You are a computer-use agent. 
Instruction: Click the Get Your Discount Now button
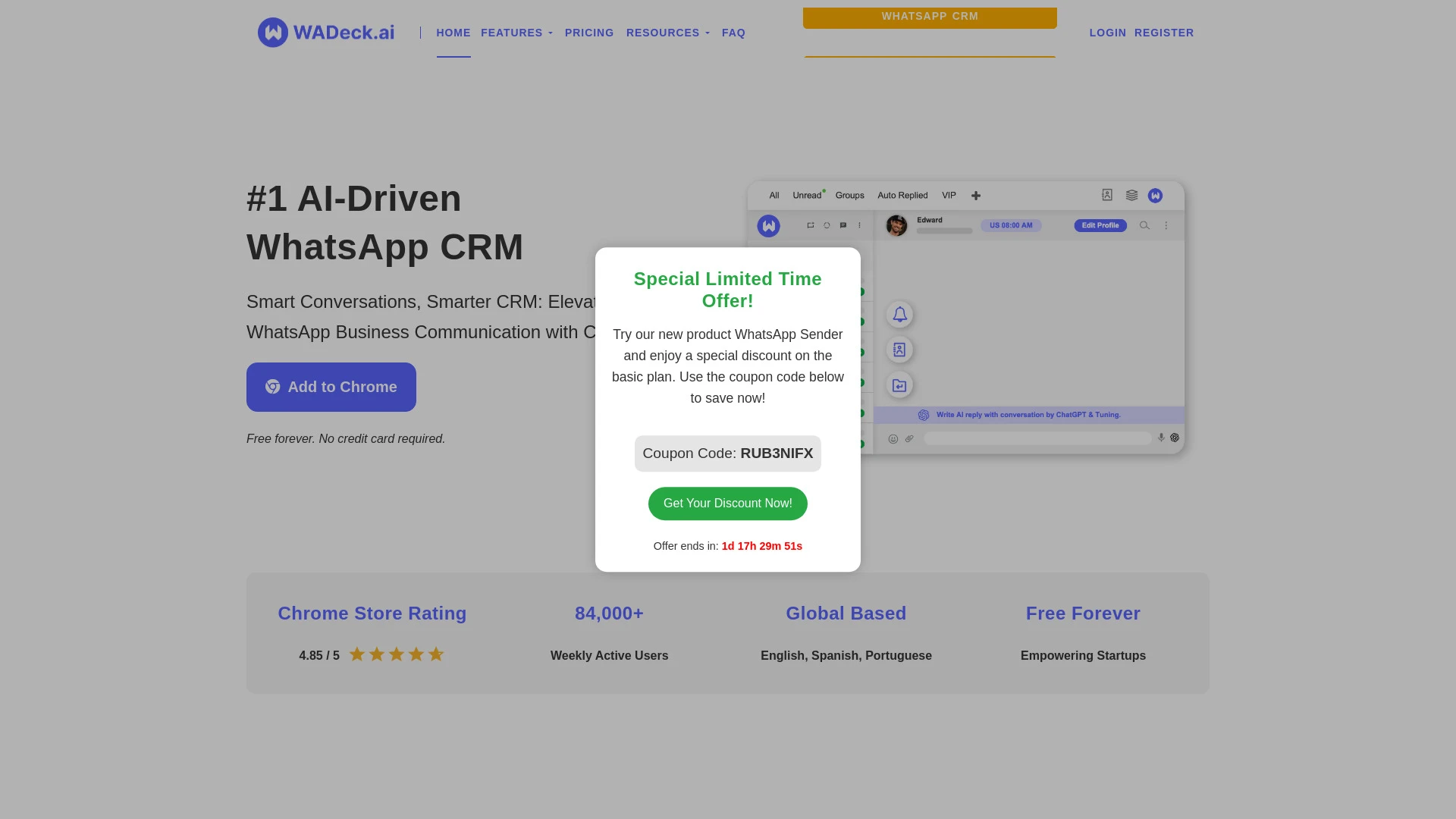click(728, 503)
